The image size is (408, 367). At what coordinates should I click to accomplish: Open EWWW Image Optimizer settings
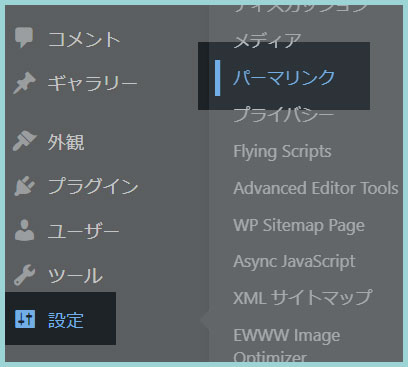click(x=287, y=346)
